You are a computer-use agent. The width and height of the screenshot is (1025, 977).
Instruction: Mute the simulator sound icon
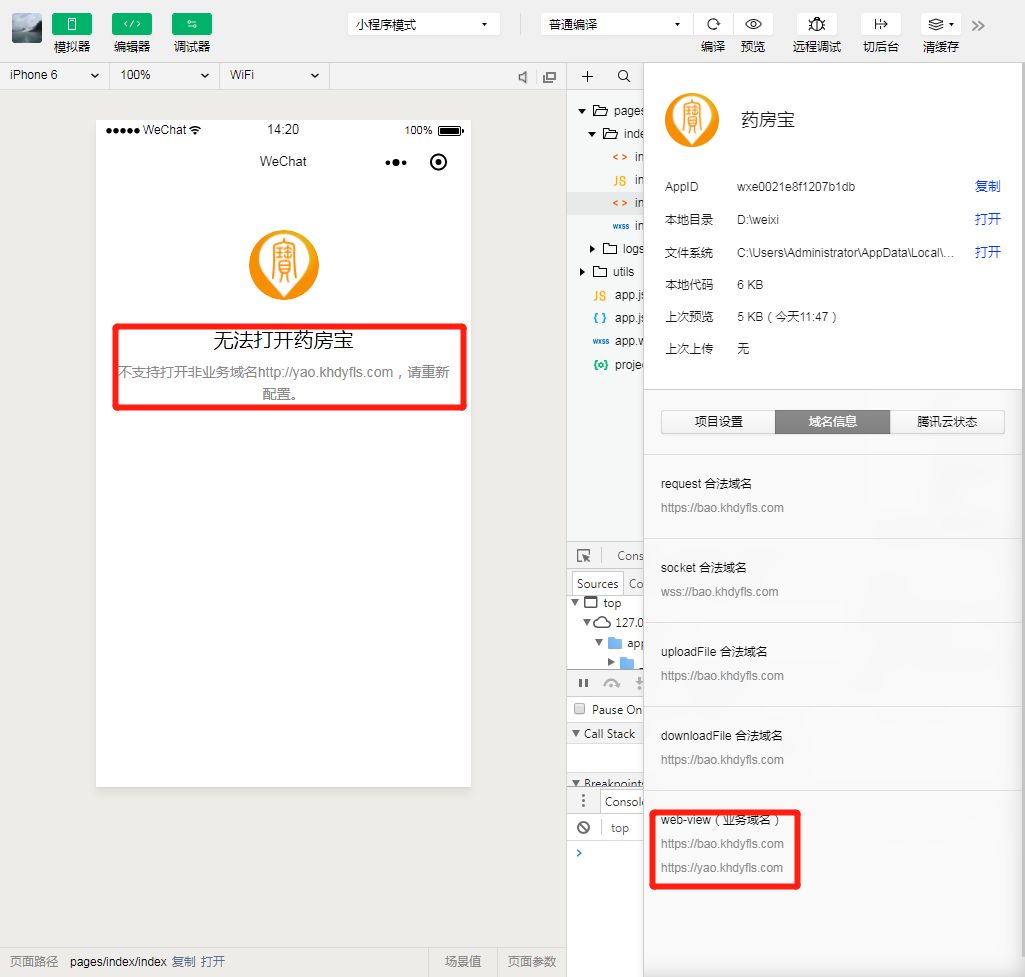coord(522,77)
